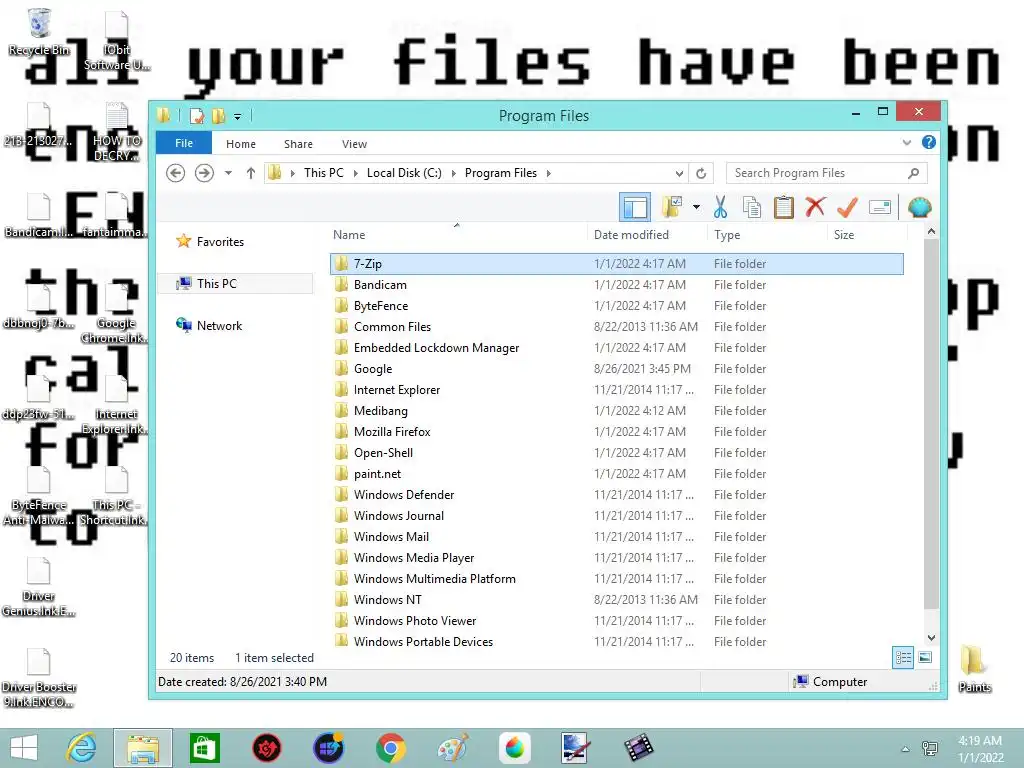Click This PC in the address bar
Image resolution: width=1024 pixels, height=768 pixels.
click(323, 173)
